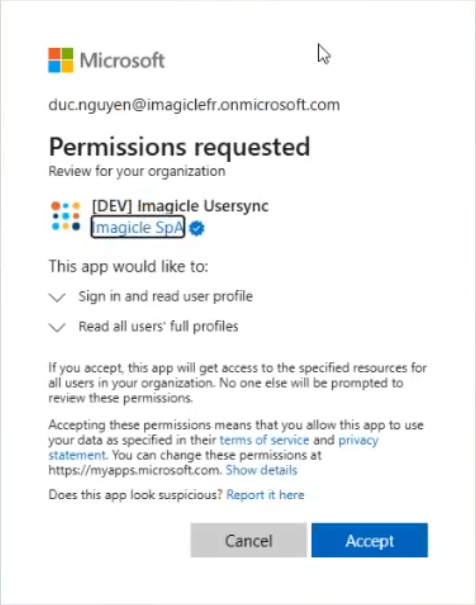Click the Accept button
The height and width of the screenshot is (605, 476).
point(370,540)
